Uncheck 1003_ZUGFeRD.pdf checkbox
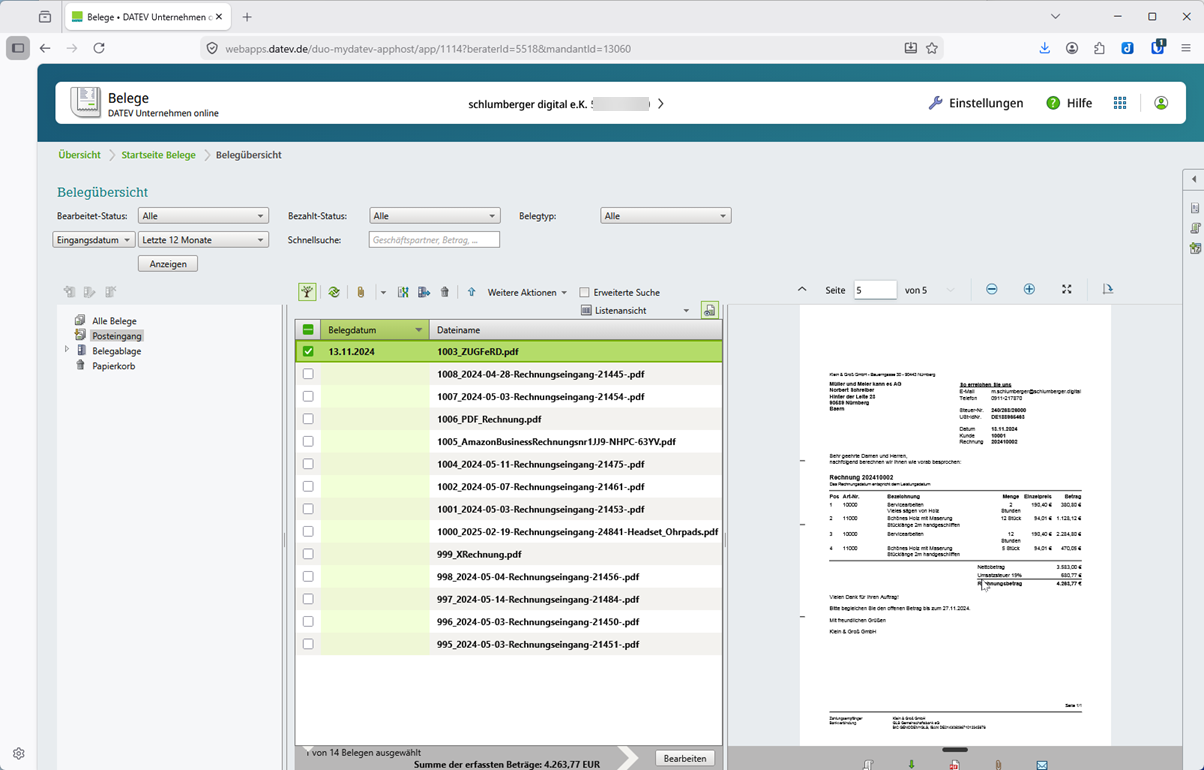The width and height of the screenshot is (1204, 770). click(308, 352)
